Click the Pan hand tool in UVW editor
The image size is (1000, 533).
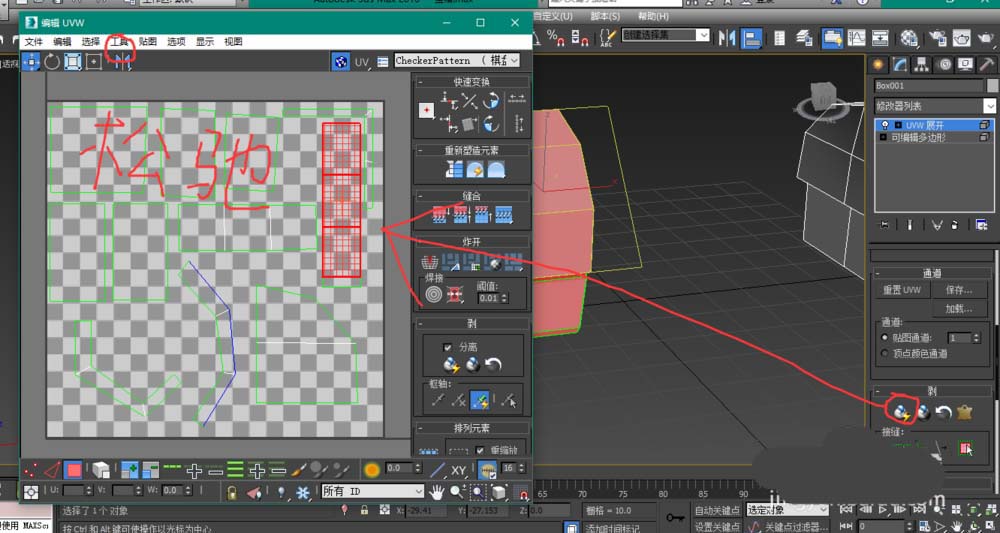click(437, 492)
